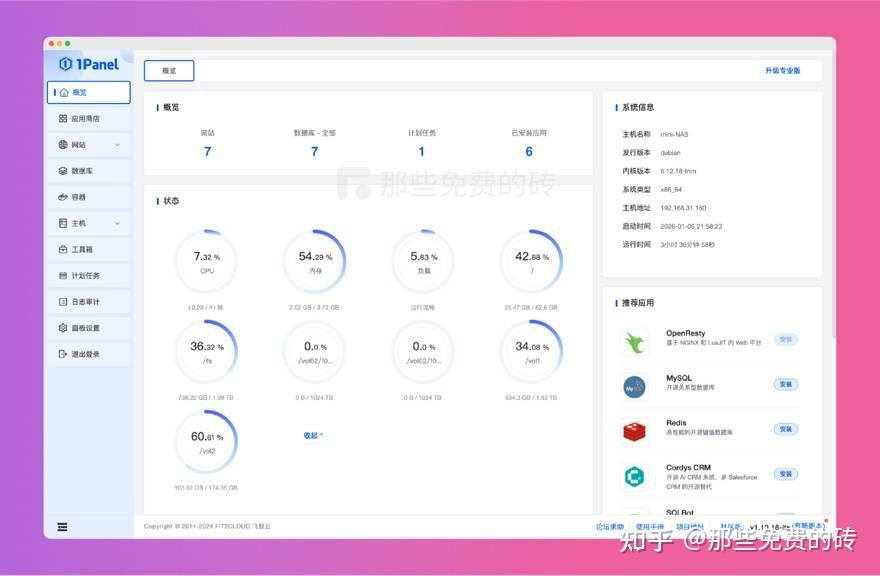Click the MySQL app name text
This screenshot has height=576, width=880.
679,378
